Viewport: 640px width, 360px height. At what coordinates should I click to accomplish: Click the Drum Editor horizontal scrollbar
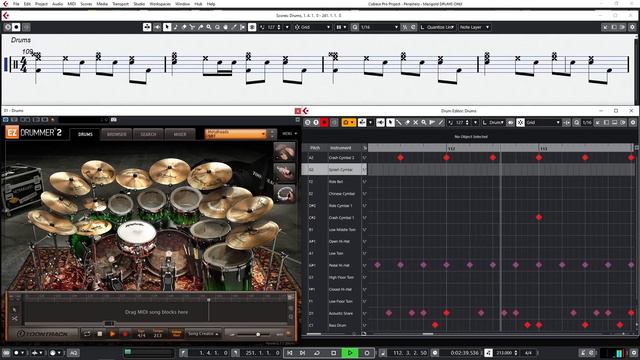click(428, 334)
